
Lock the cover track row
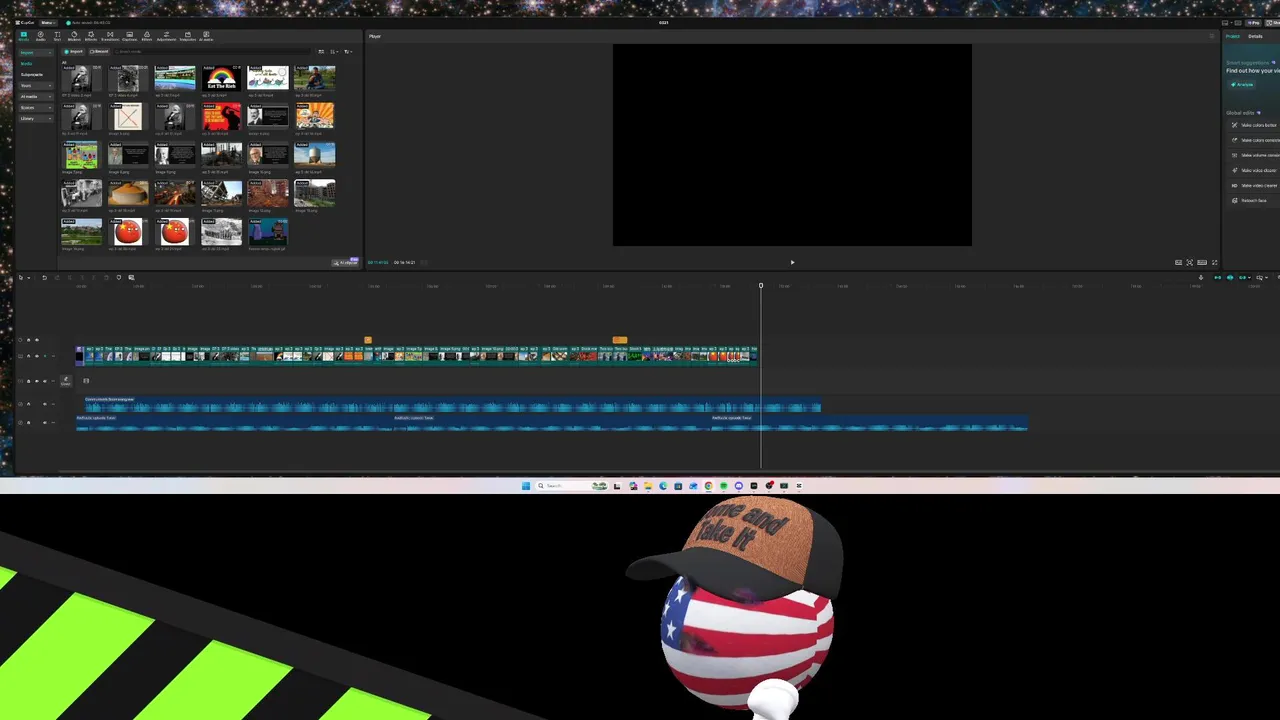28,381
